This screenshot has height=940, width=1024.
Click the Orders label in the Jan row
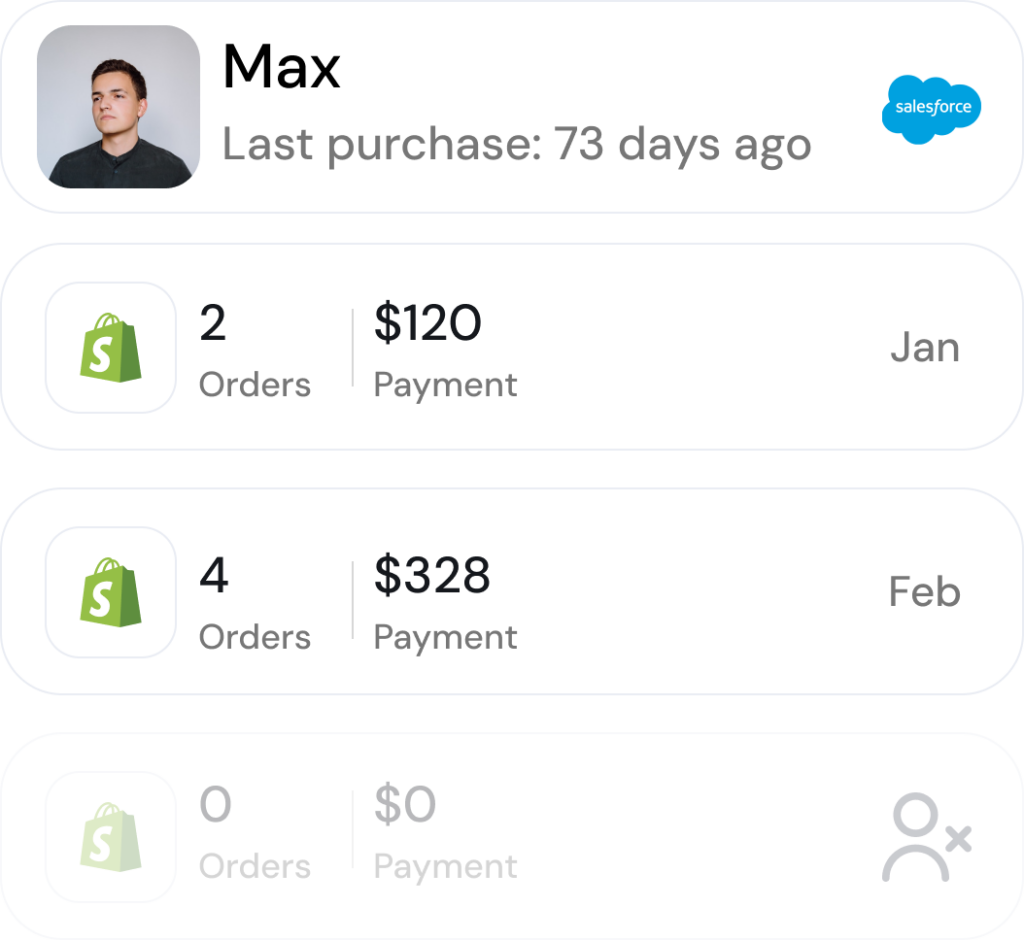point(255,385)
